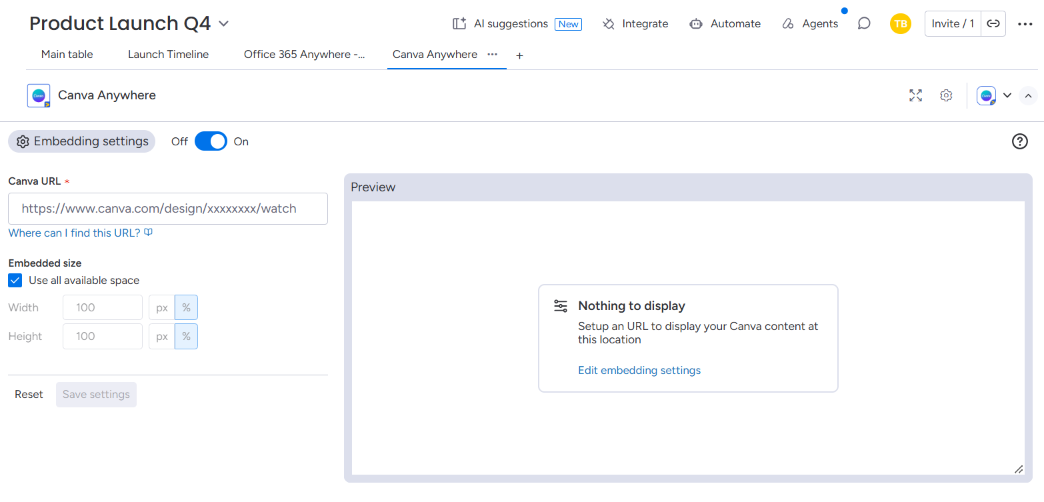Click the Save settings button
Viewport: 1044px width, 502px height.
click(x=96, y=394)
